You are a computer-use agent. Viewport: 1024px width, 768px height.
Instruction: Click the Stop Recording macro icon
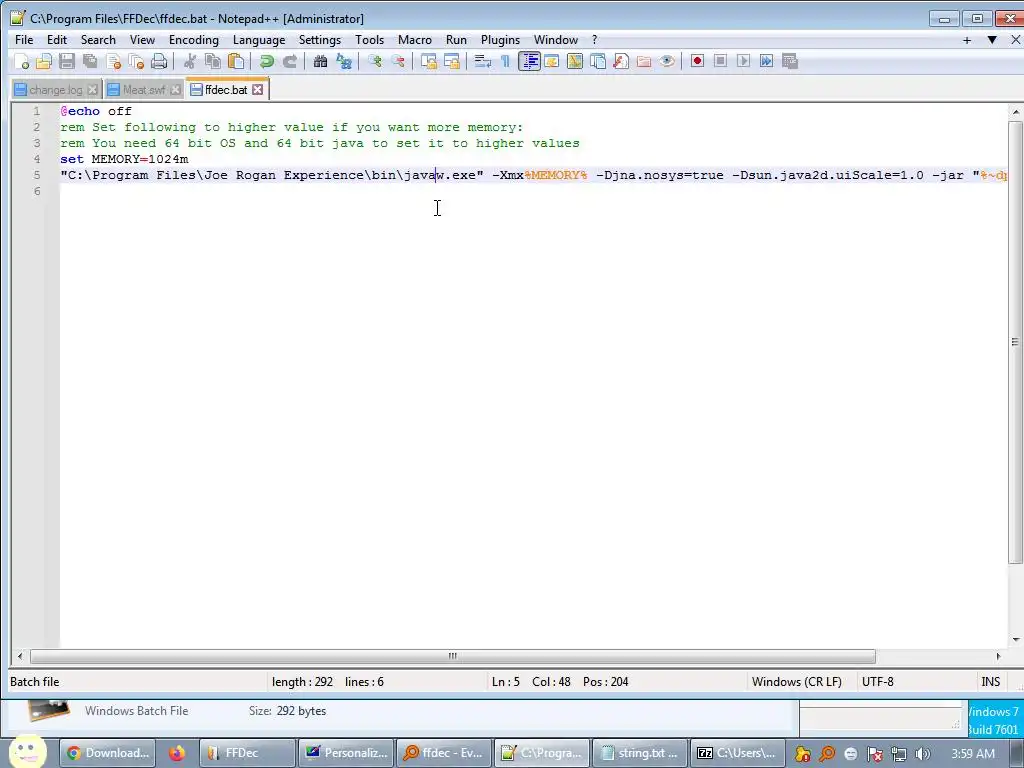(720, 61)
